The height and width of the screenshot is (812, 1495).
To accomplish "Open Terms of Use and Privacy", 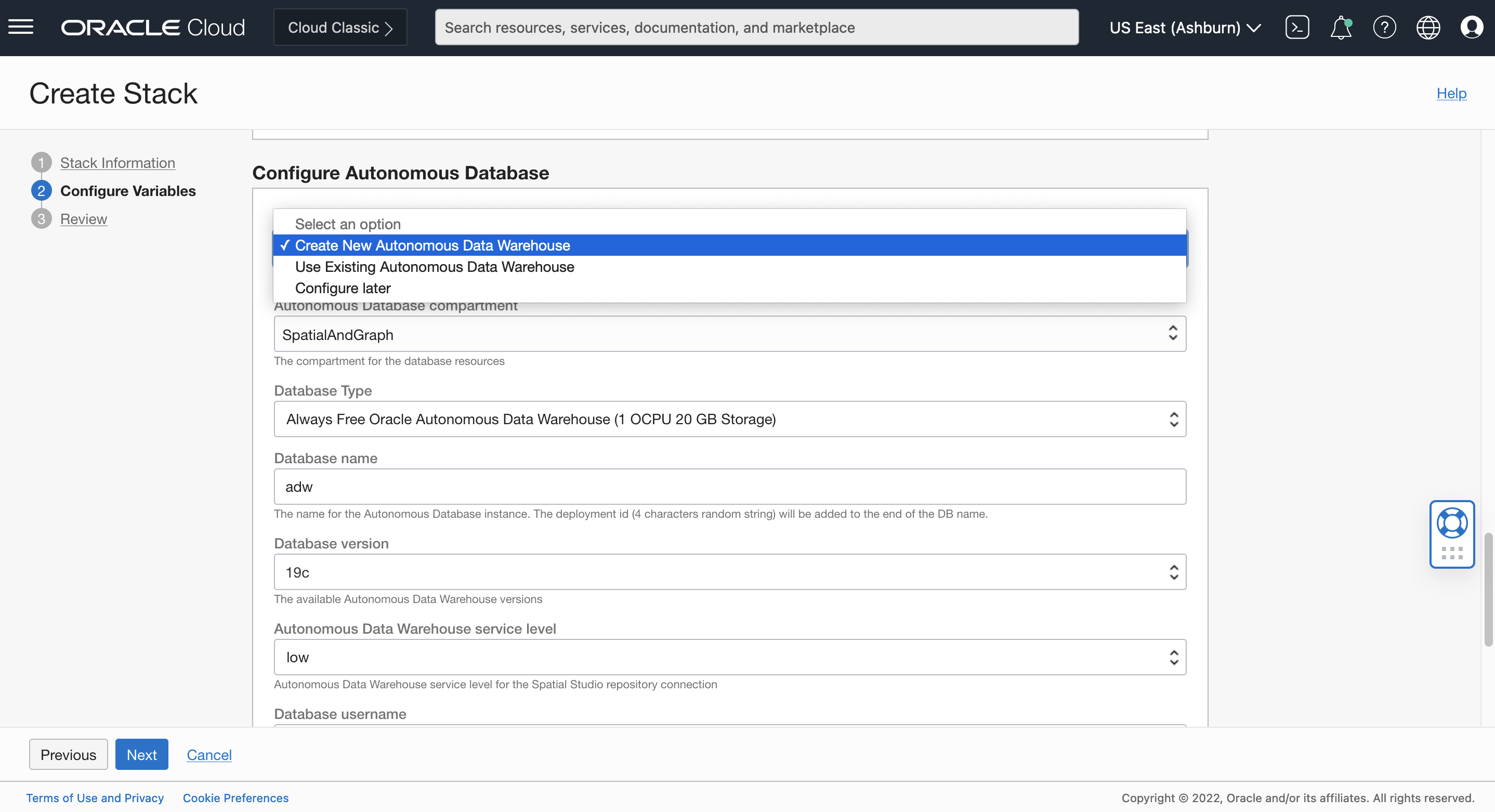I will click(95, 797).
